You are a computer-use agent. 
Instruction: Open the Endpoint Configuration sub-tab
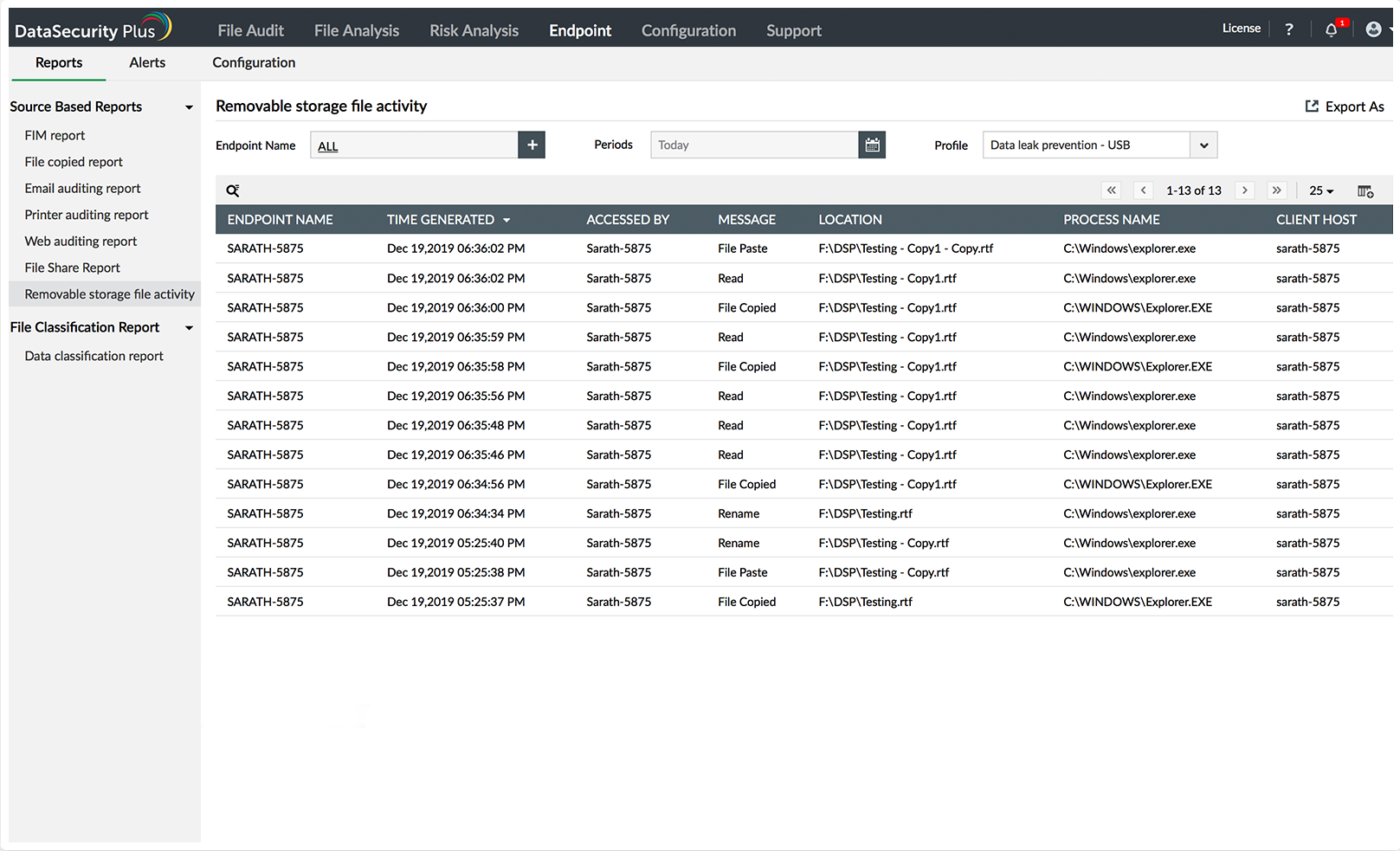(254, 62)
